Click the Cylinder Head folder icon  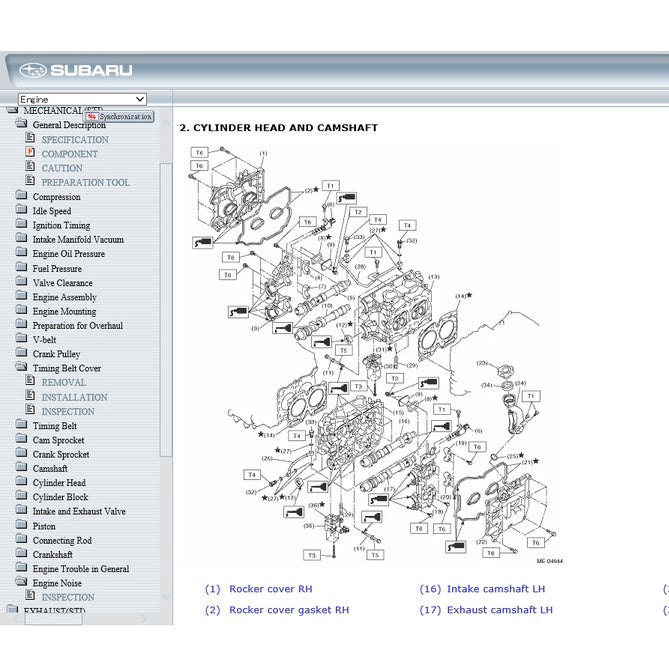21,482
